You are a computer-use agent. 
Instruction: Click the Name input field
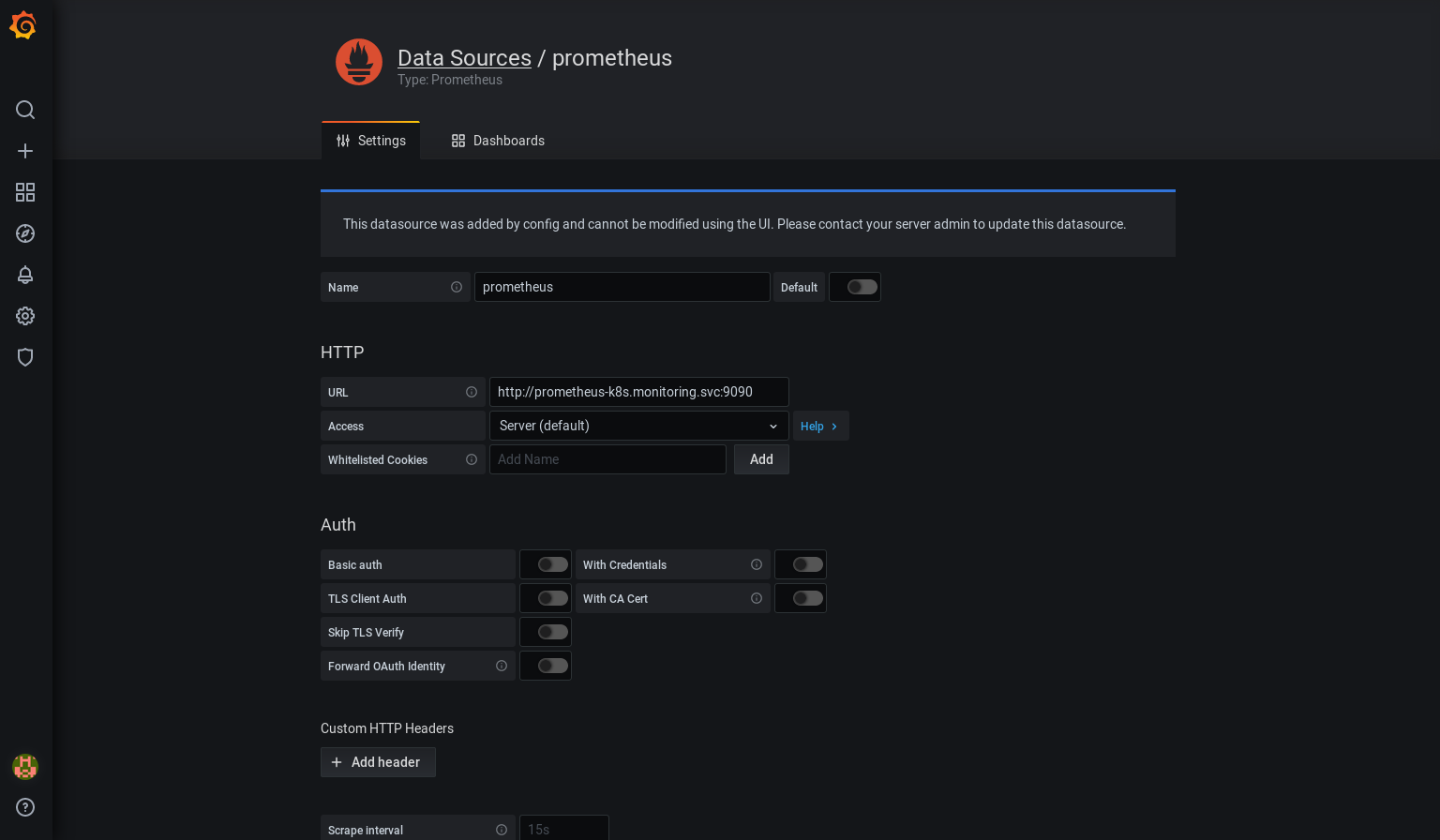(x=622, y=287)
